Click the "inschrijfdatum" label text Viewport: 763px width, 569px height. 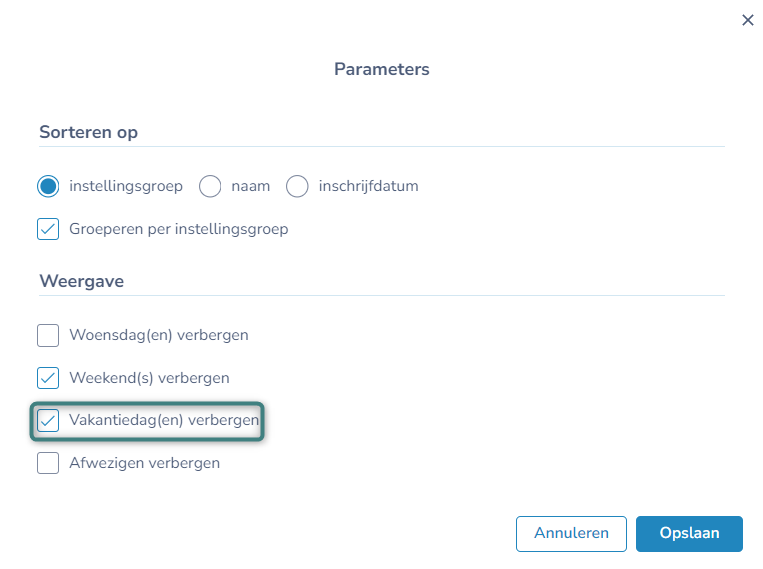point(368,186)
